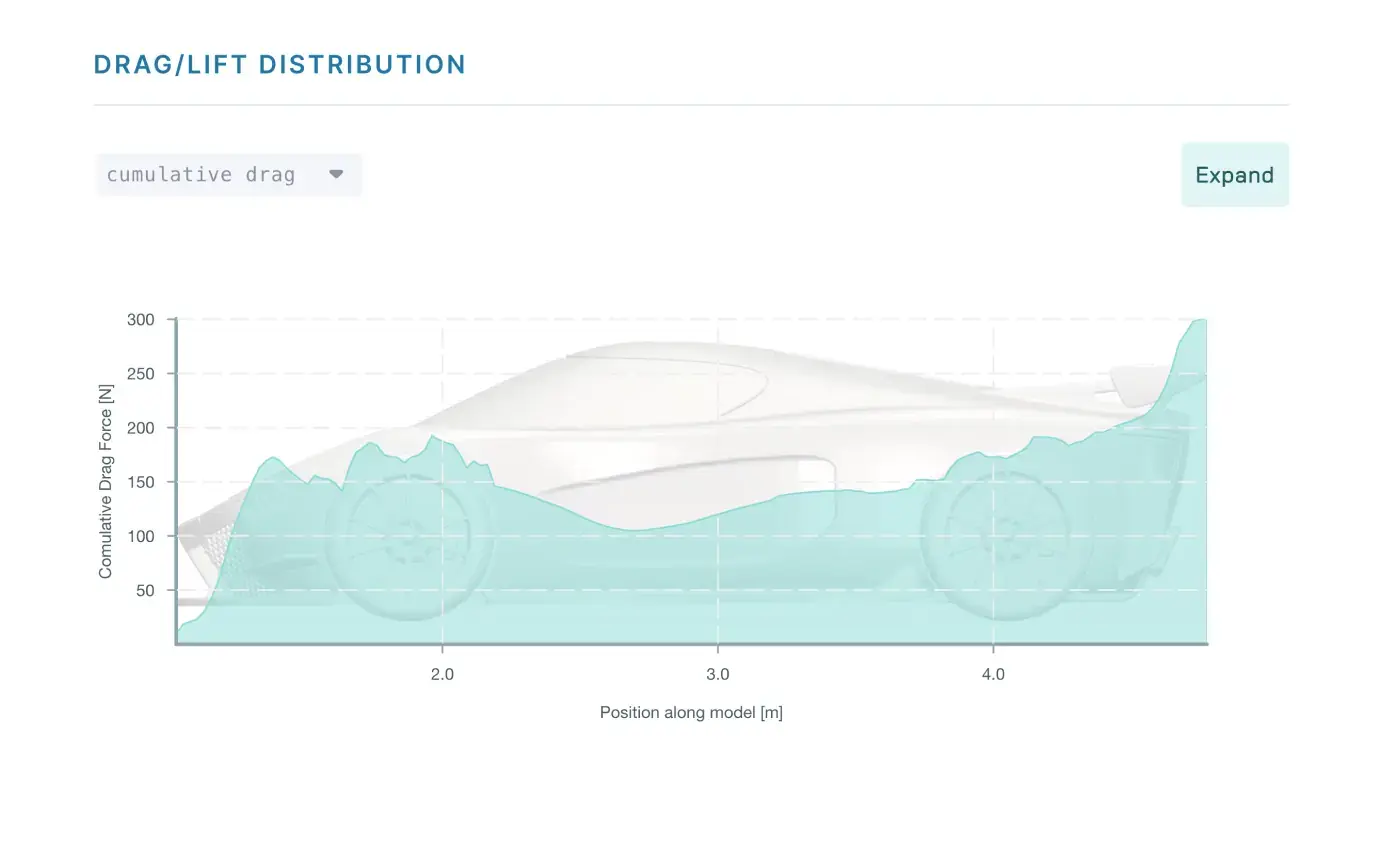This screenshot has width=1380, height=860.
Task: Click the peak of the drag curve
Action: pos(1200,322)
